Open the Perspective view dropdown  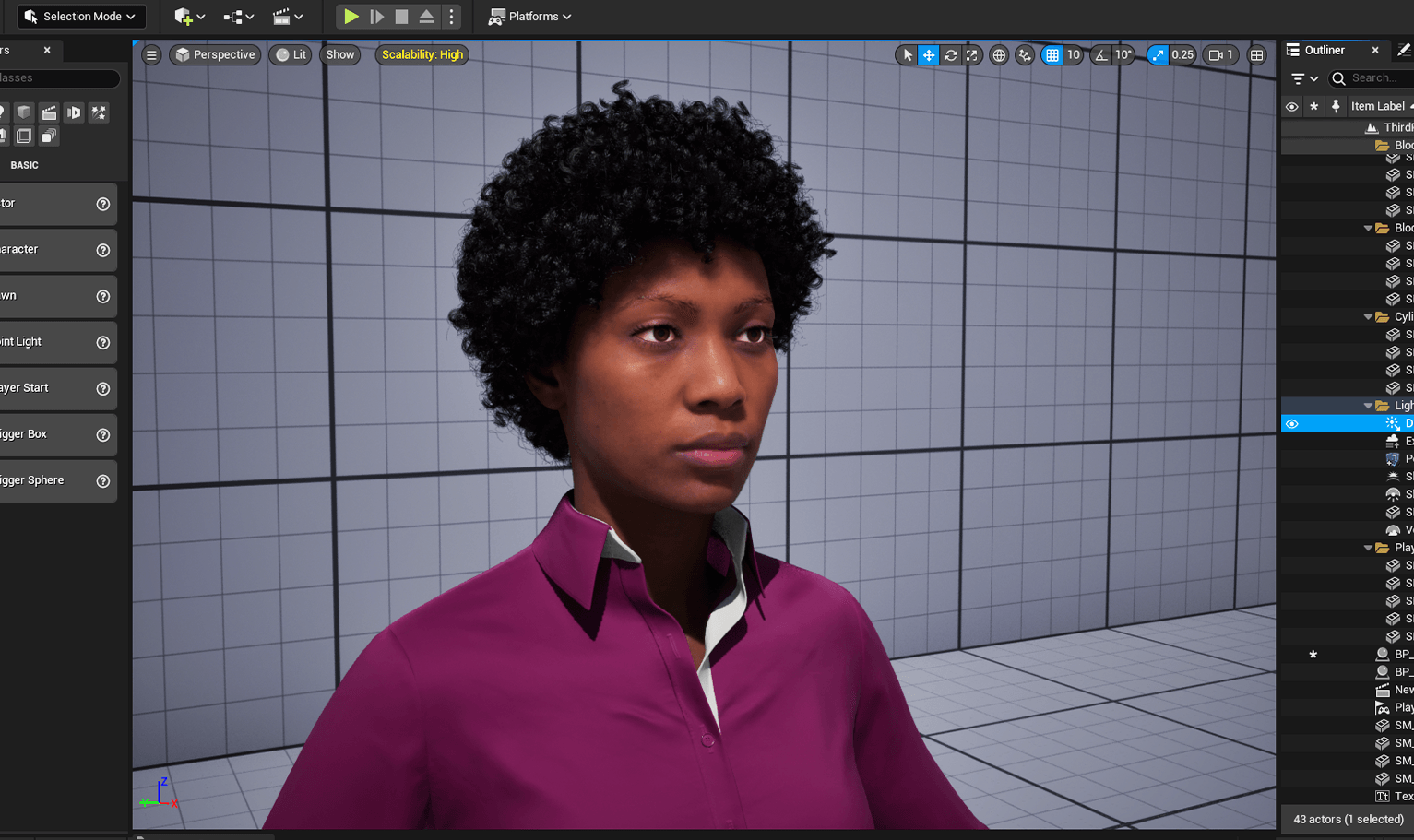[215, 54]
